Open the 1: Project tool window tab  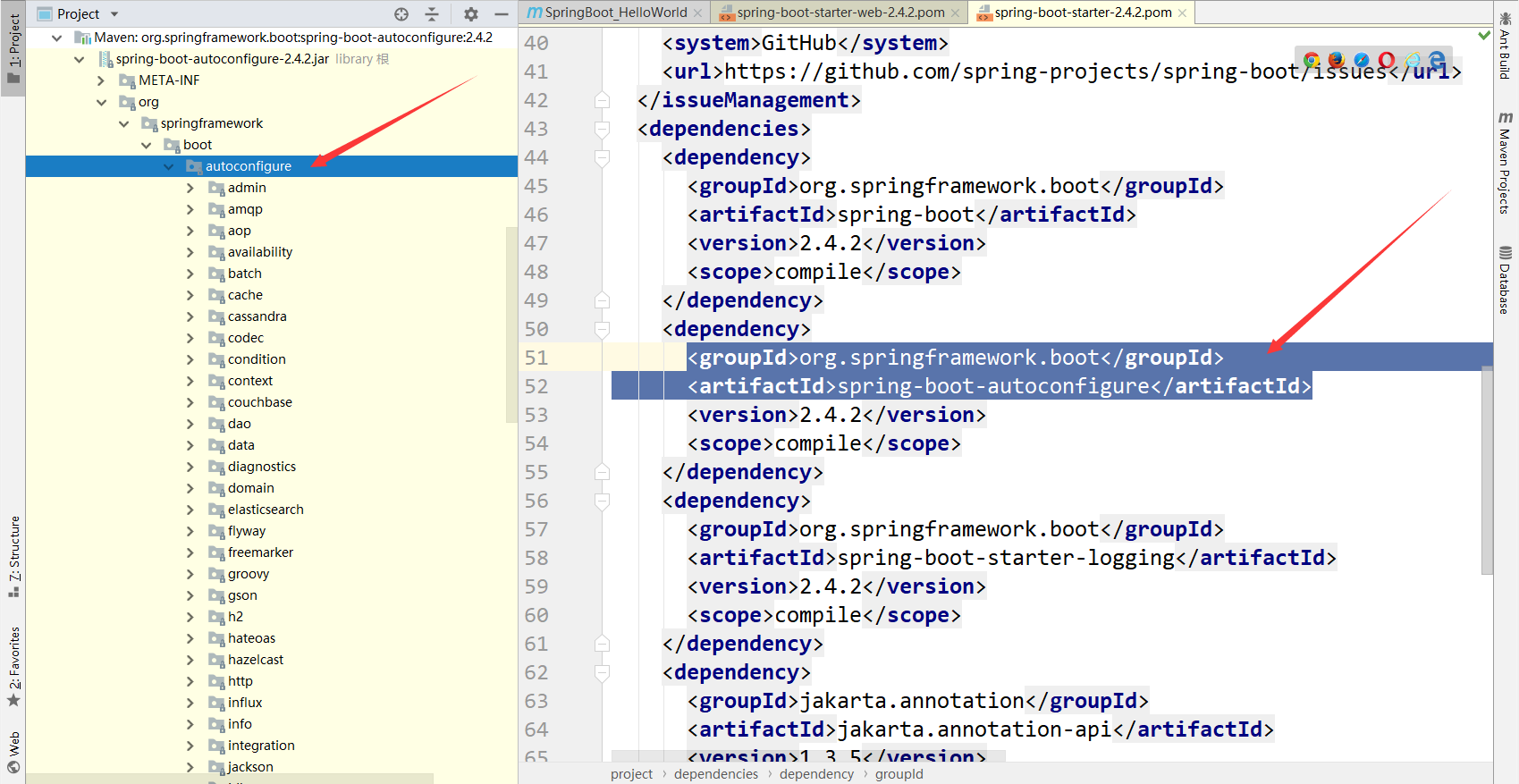pos(13,49)
